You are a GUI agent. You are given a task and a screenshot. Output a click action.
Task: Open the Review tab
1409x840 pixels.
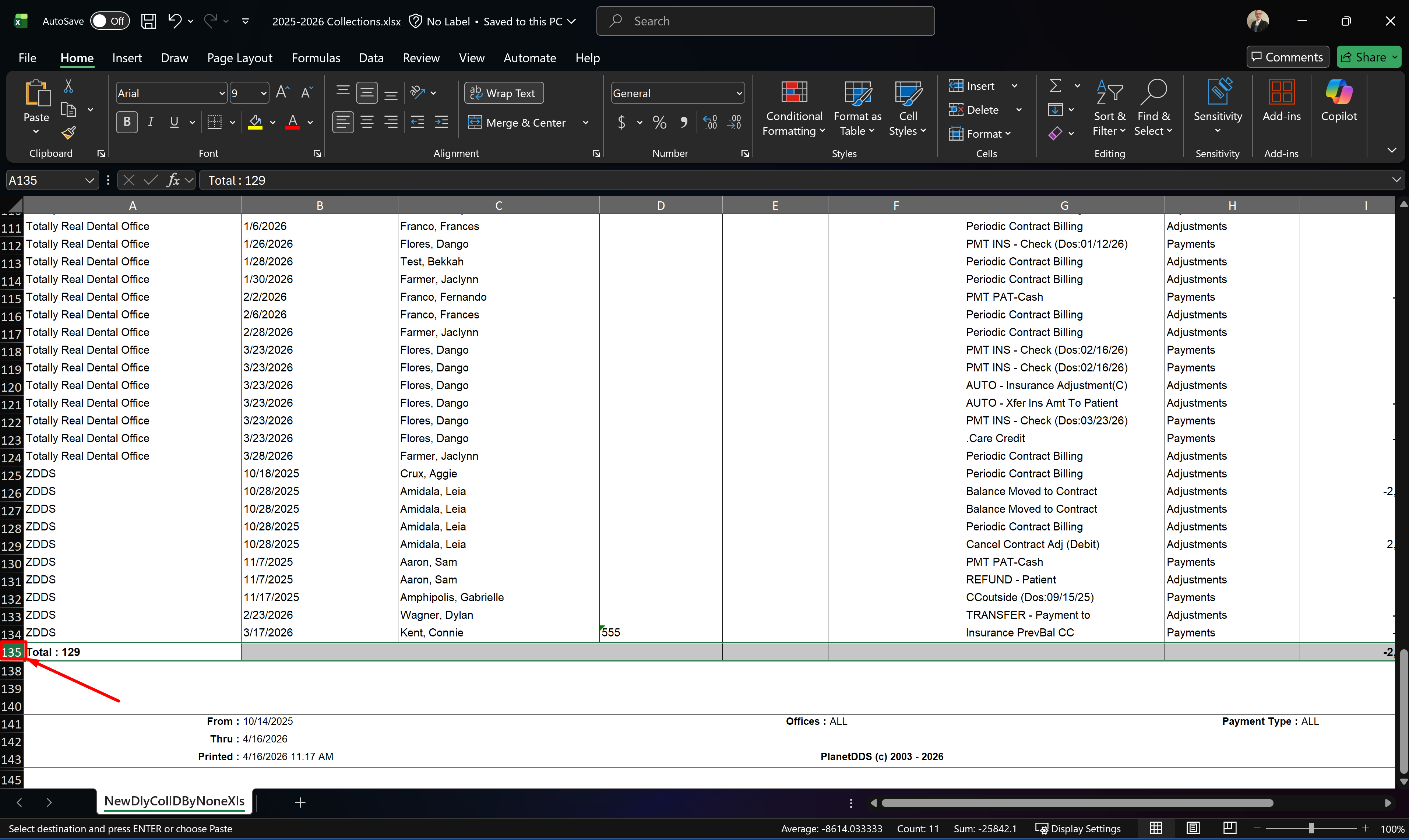420,58
